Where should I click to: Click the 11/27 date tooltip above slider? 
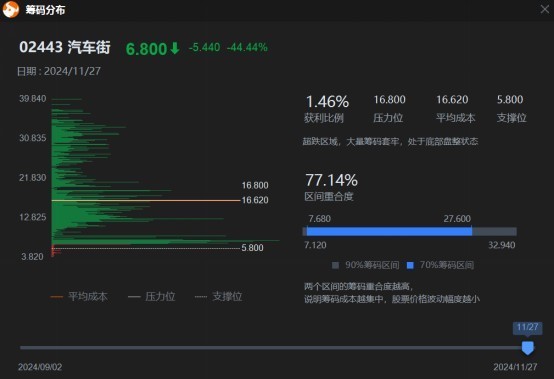(528, 327)
